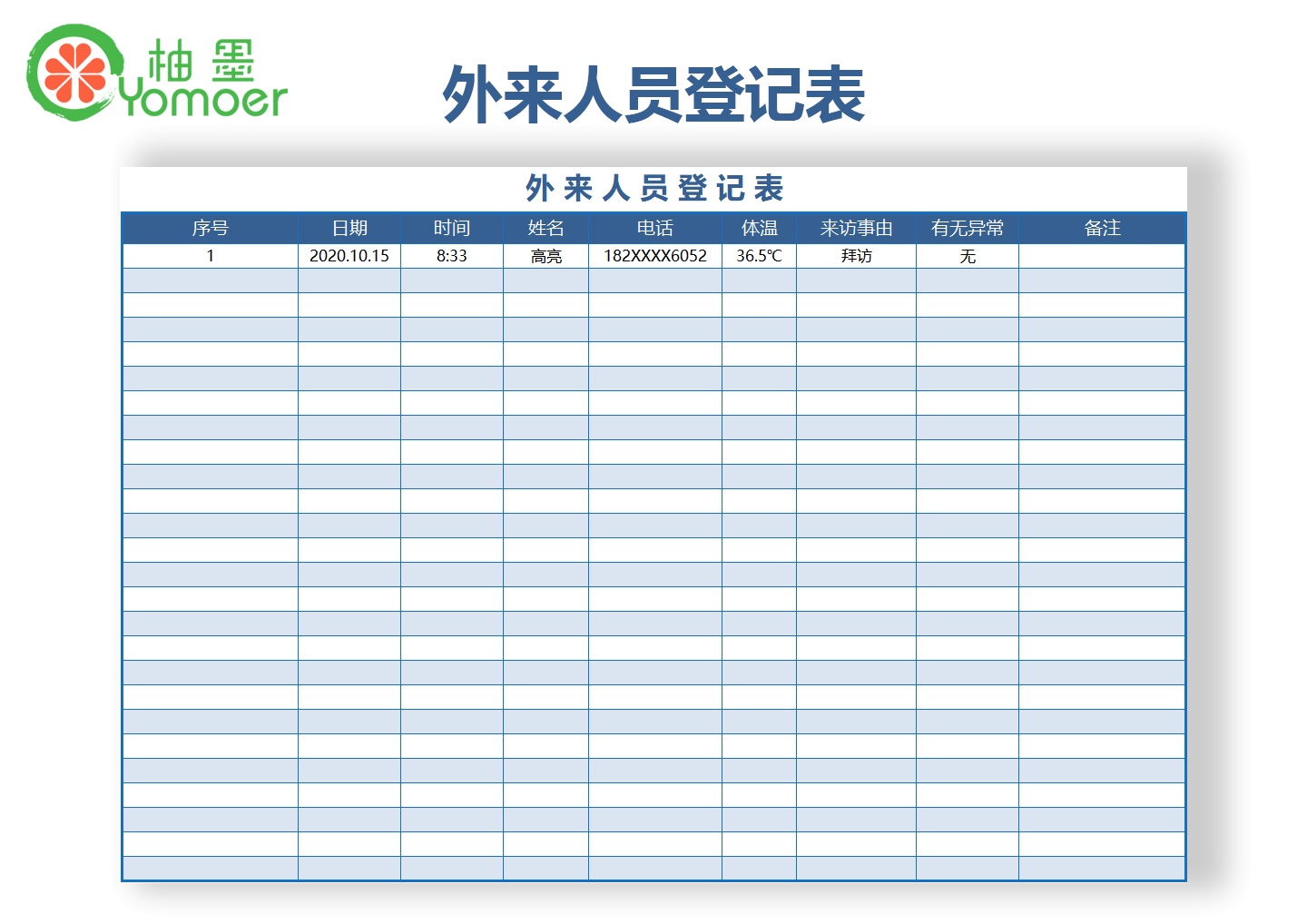
Task: Click the time cell 8:33
Action: 452,256
